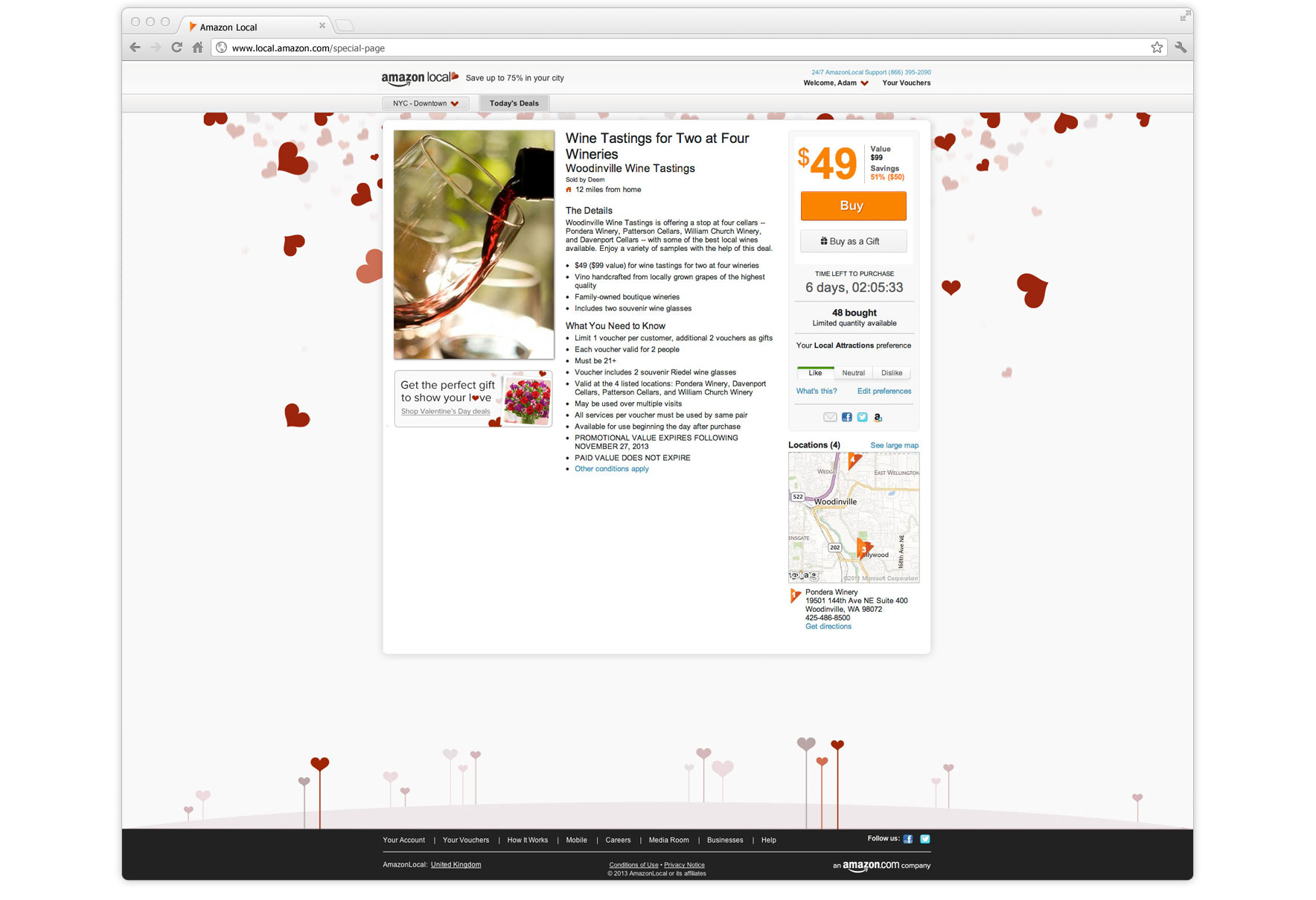Open Privacy Notice link

pos(684,865)
